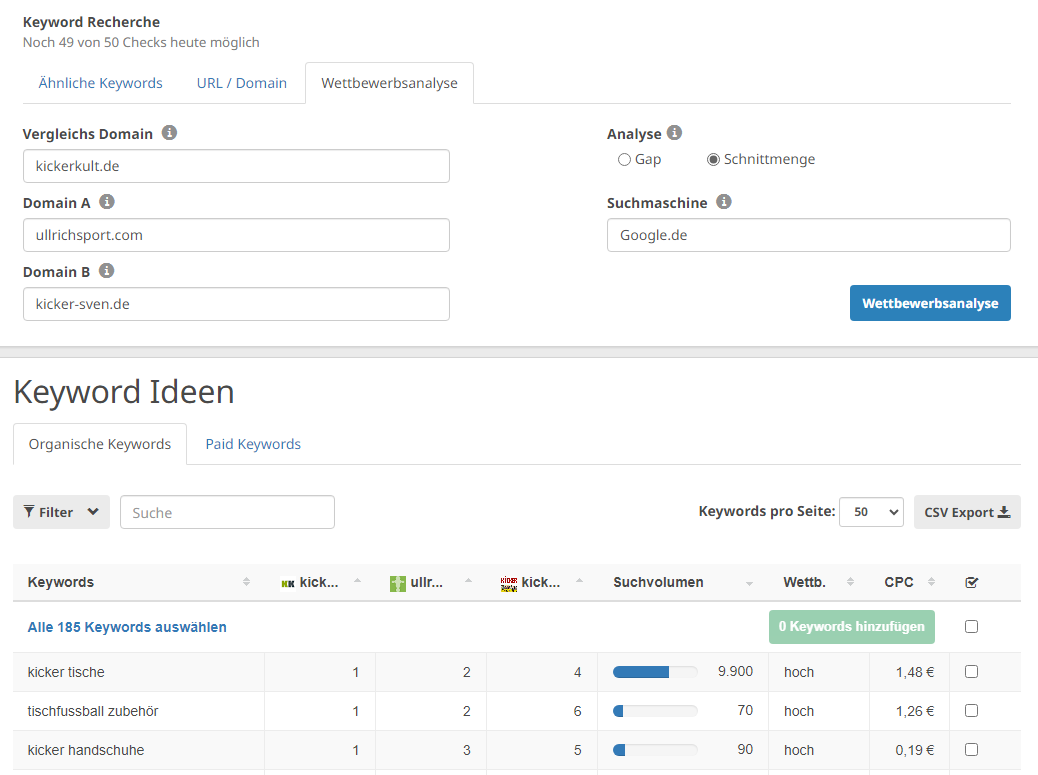
Task: Show info tooltip for Domain B
Action: [x=106, y=270]
